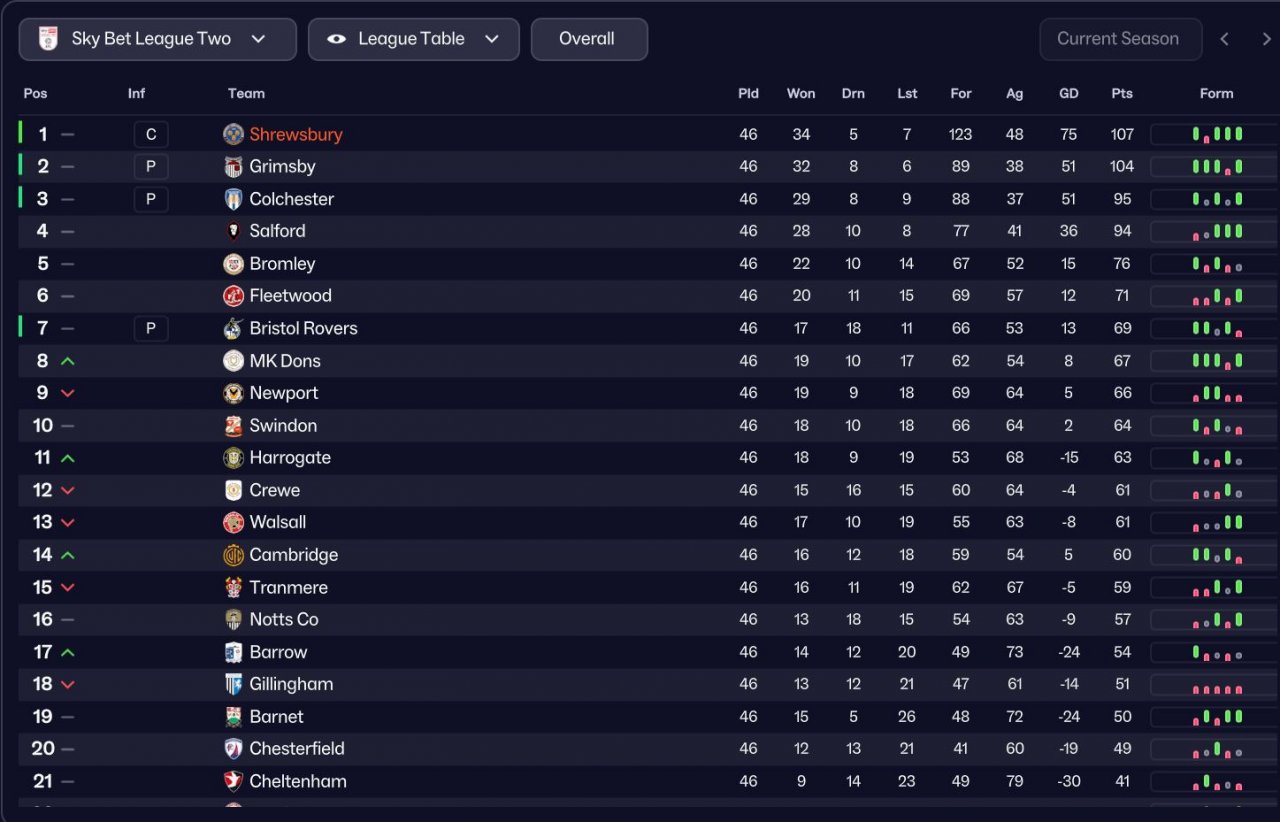
Task: Sort table by Pts column header
Action: point(1122,93)
